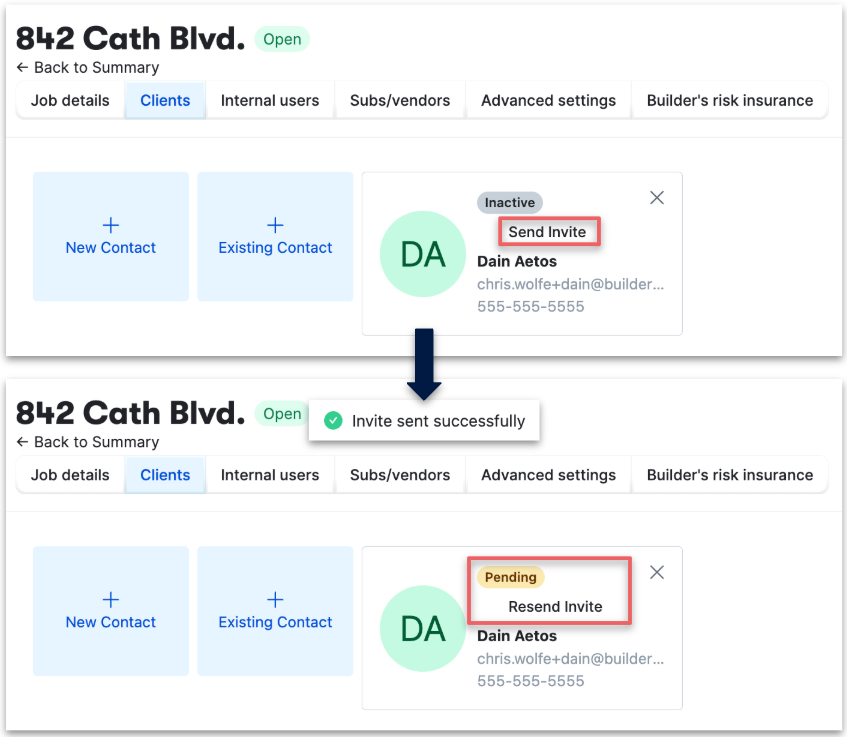Open Subs/vendors tab in top panel
This screenshot has height=737, width=847.
400,100
